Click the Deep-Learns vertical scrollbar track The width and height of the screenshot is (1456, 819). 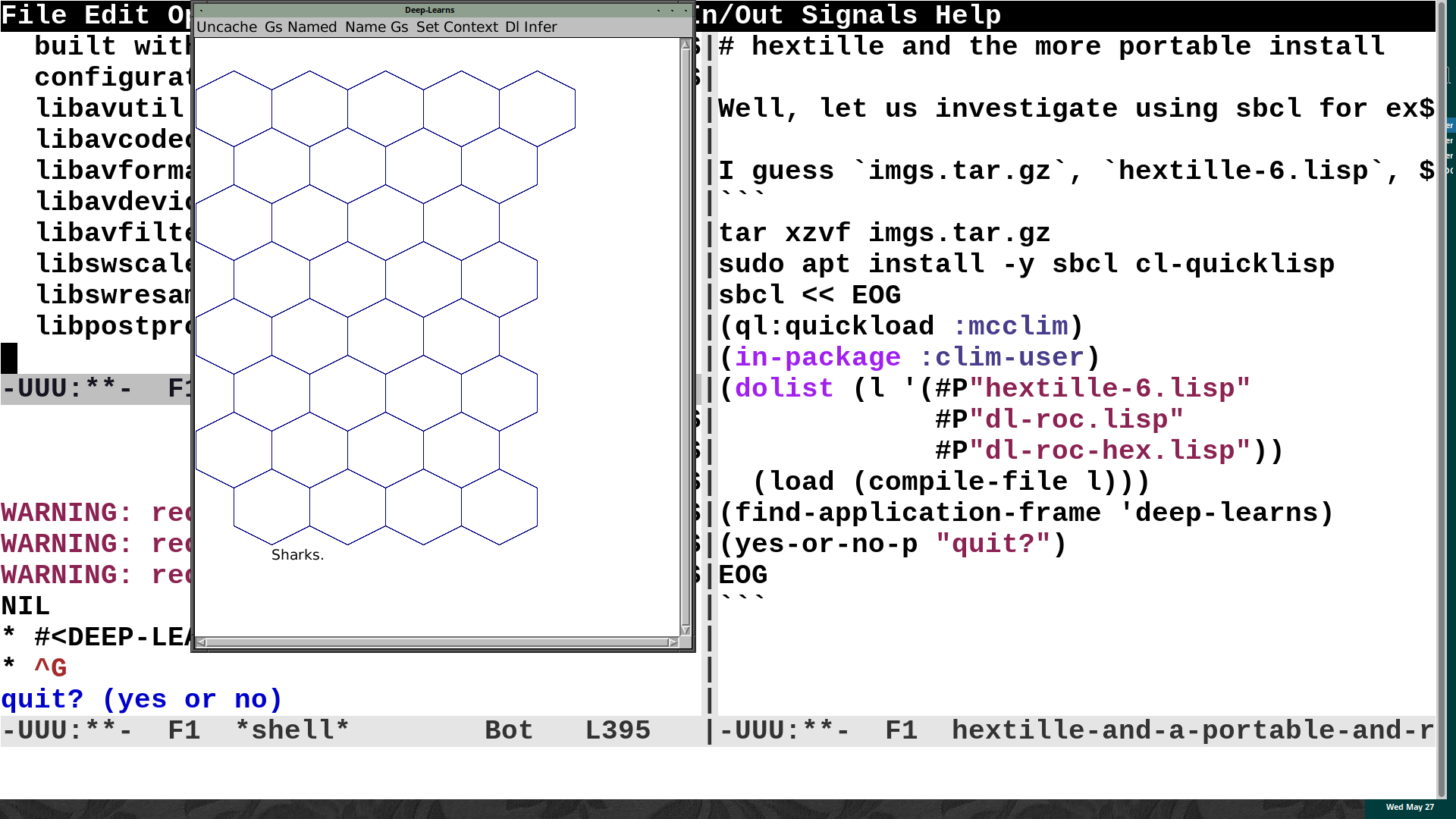686,337
